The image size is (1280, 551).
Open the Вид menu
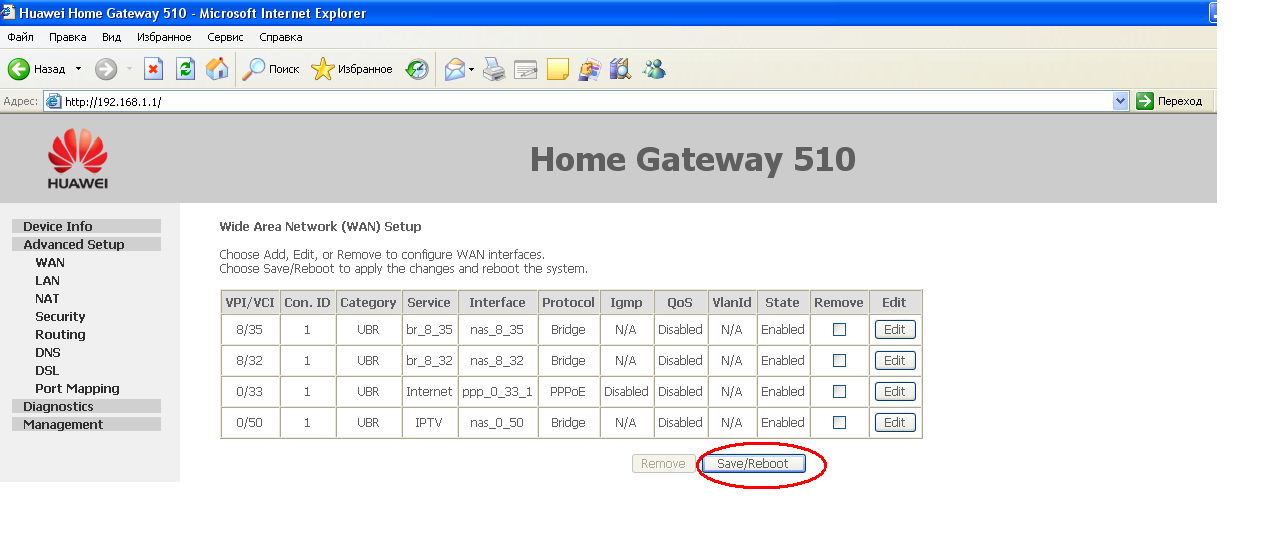point(111,37)
